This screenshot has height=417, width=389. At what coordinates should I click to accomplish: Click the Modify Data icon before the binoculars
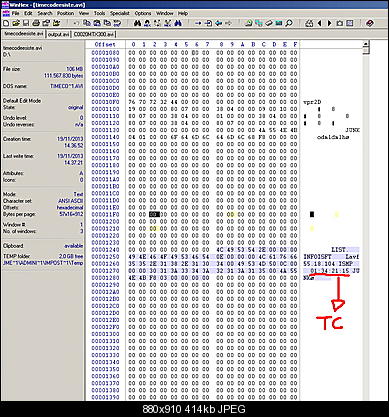click(117, 23)
